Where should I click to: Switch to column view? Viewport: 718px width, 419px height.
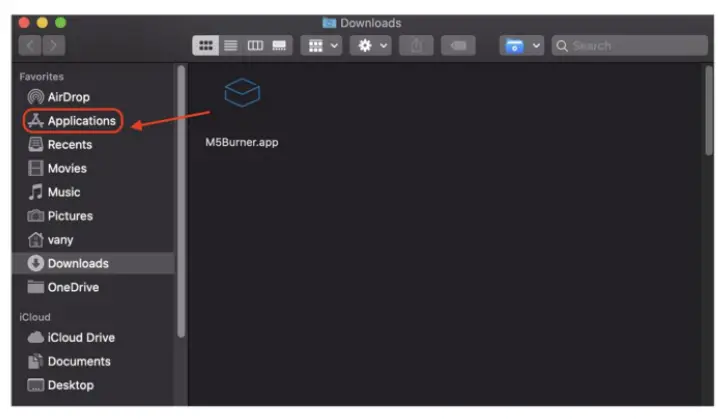pyautogui.click(x=255, y=45)
